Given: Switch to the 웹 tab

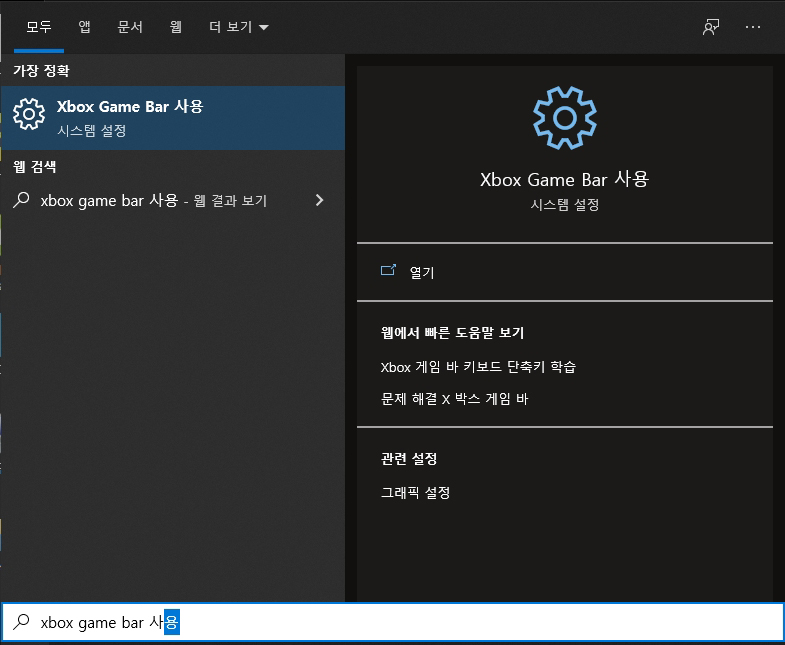Looking at the screenshot, I should click(175, 27).
